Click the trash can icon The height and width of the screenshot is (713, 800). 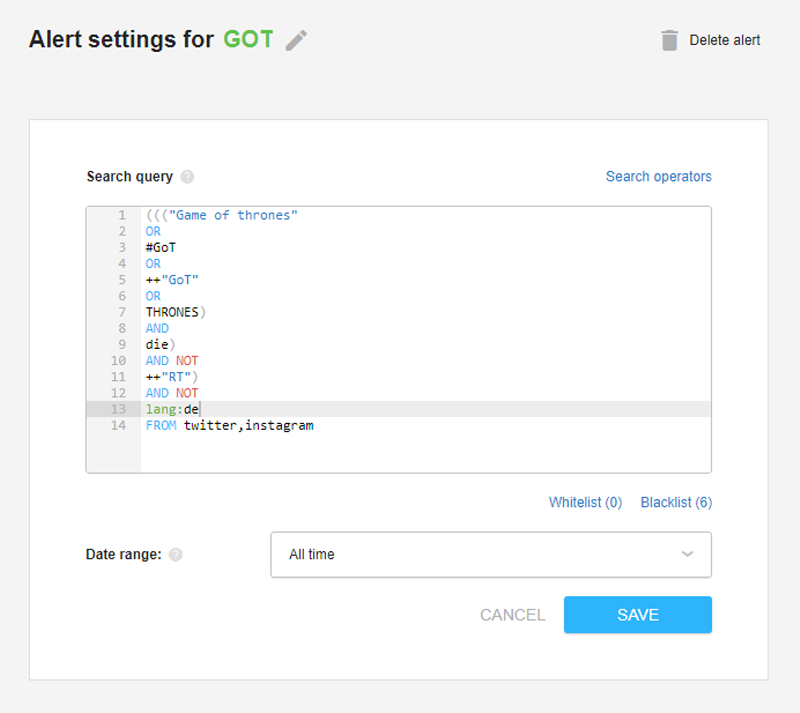pyautogui.click(x=669, y=40)
